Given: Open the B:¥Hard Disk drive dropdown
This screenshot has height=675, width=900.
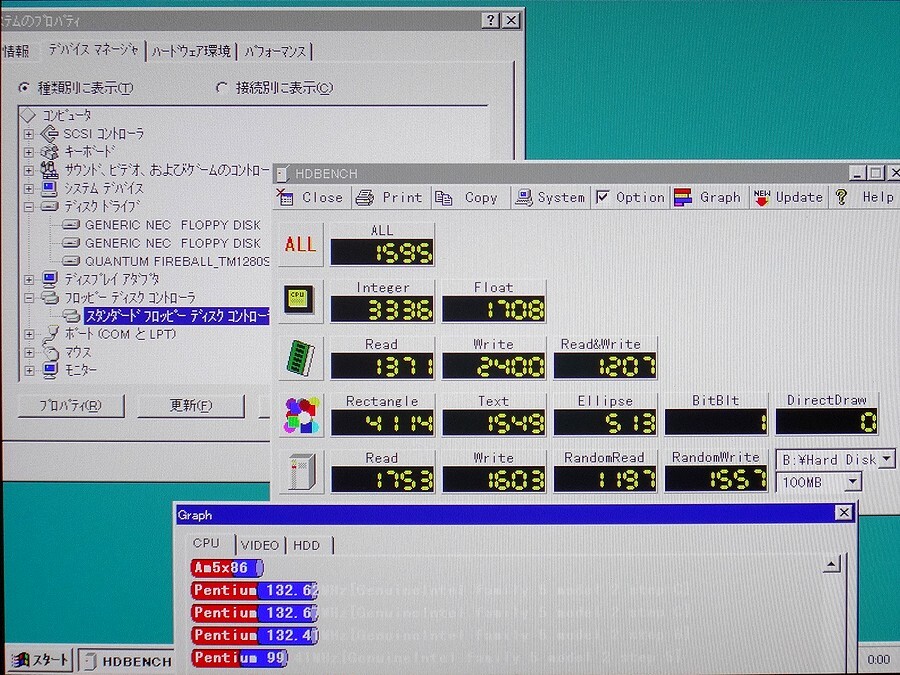Looking at the screenshot, I should [887, 459].
